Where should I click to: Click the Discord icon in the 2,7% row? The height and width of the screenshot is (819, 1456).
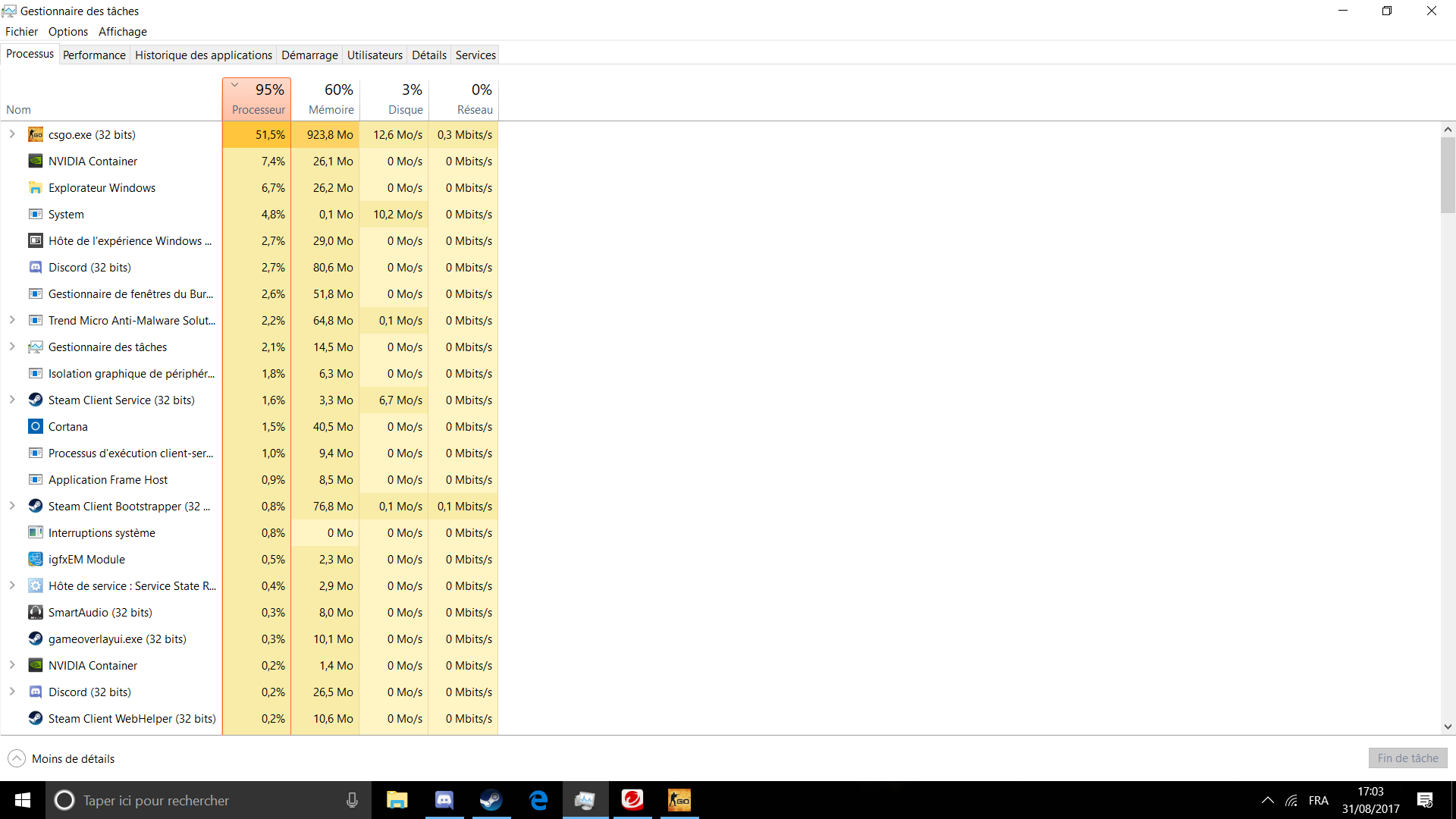click(x=35, y=268)
